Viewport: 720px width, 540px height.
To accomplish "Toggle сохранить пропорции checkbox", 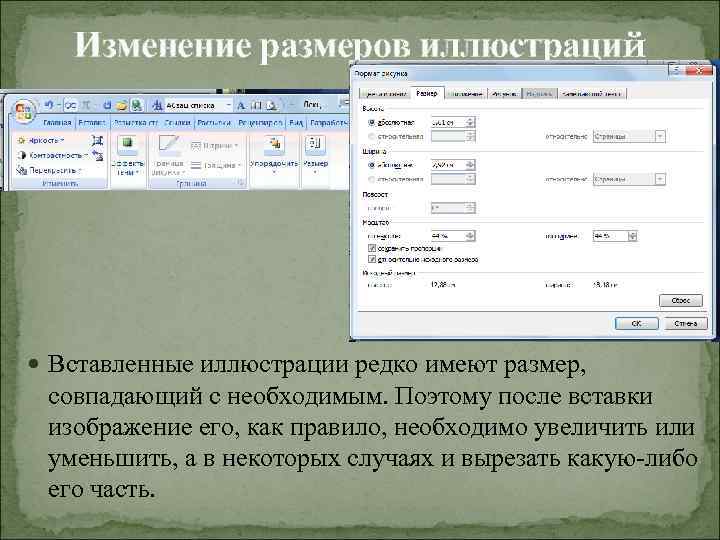I will coord(372,248).
